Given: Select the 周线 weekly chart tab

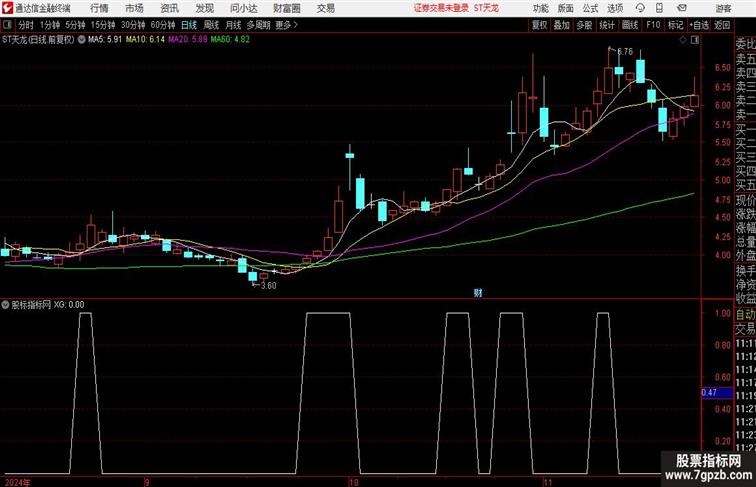Looking at the screenshot, I should pyautogui.click(x=211, y=25).
